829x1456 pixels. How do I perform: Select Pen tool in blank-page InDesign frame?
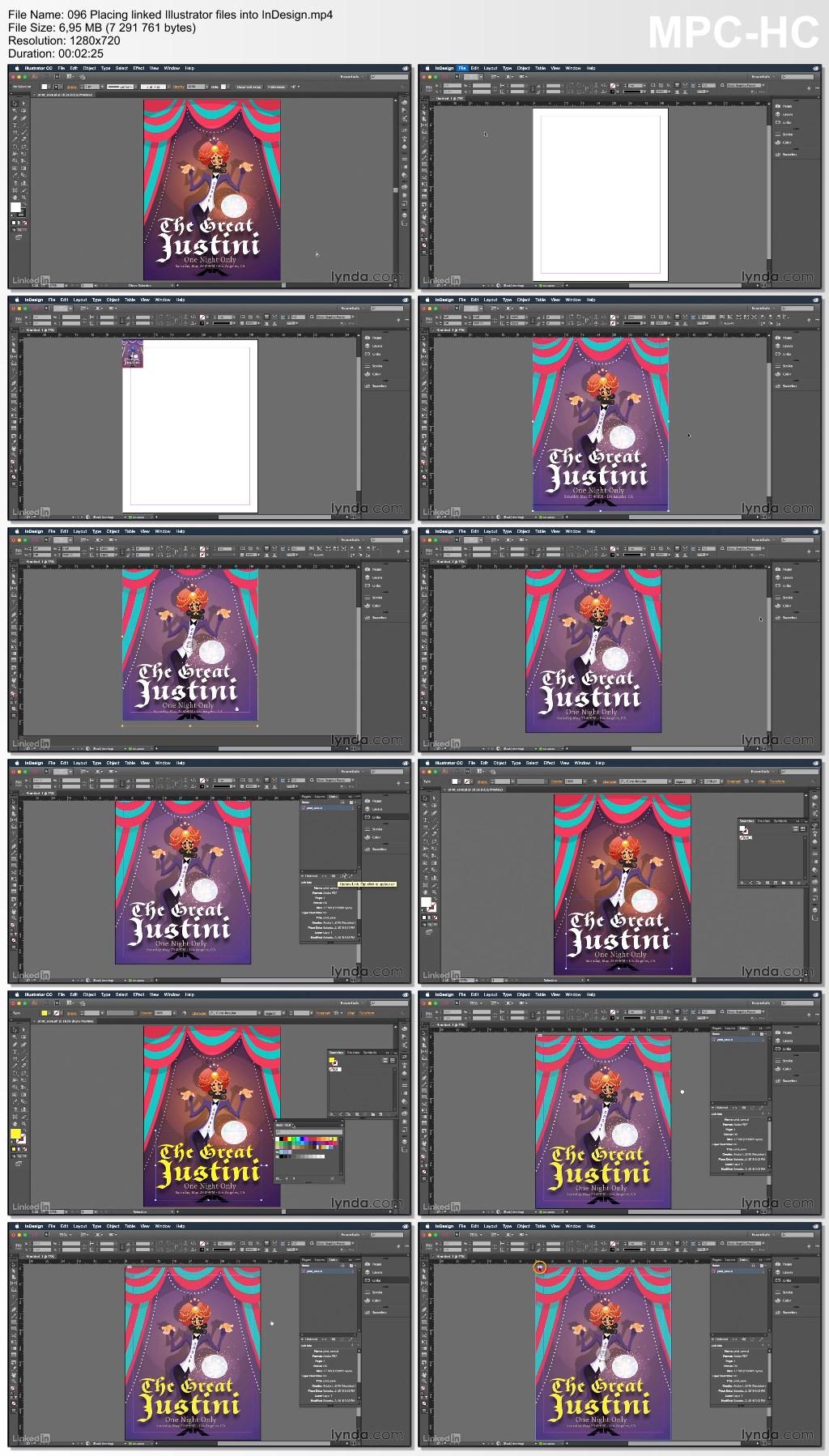tap(424, 151)
